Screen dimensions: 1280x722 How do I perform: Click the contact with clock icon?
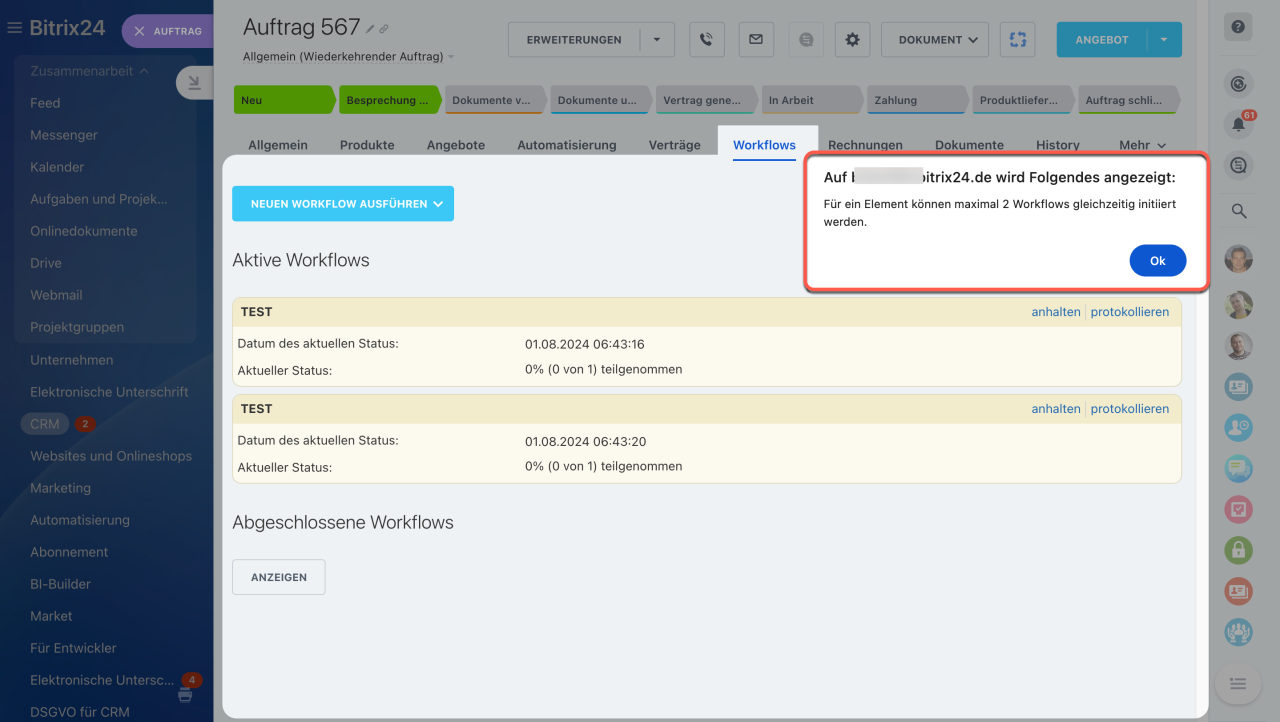[1238, 427]
